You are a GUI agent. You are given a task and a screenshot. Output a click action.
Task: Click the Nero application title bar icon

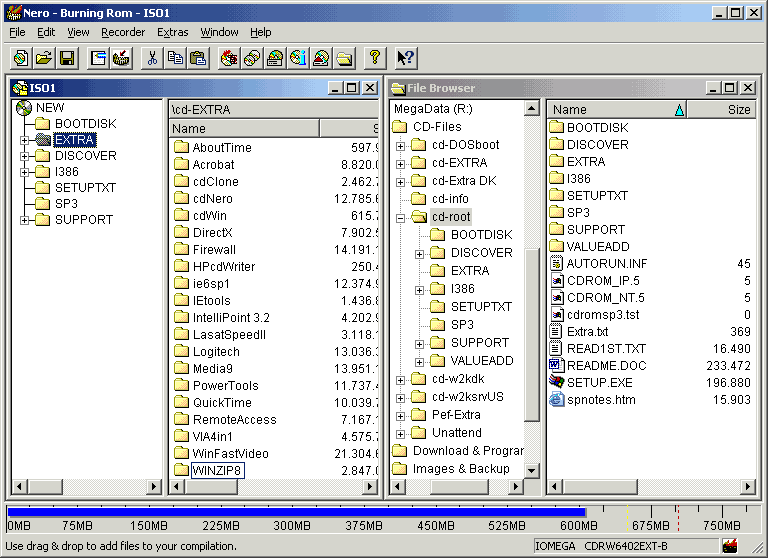coord(13,13)
